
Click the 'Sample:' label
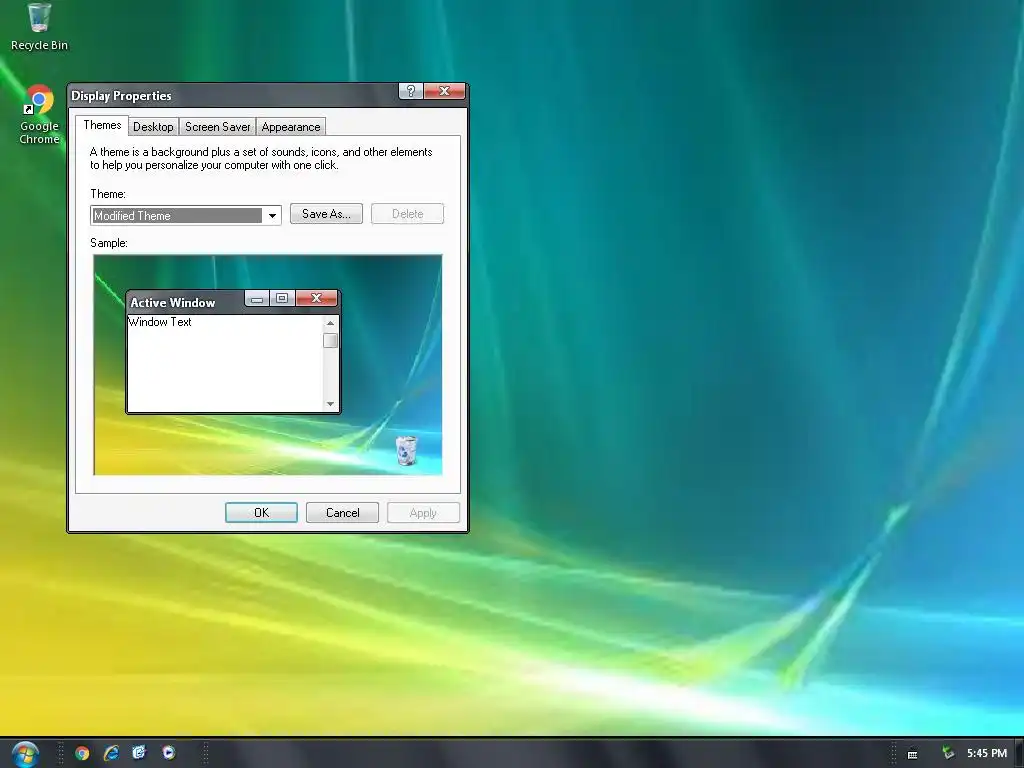point(109,243)
